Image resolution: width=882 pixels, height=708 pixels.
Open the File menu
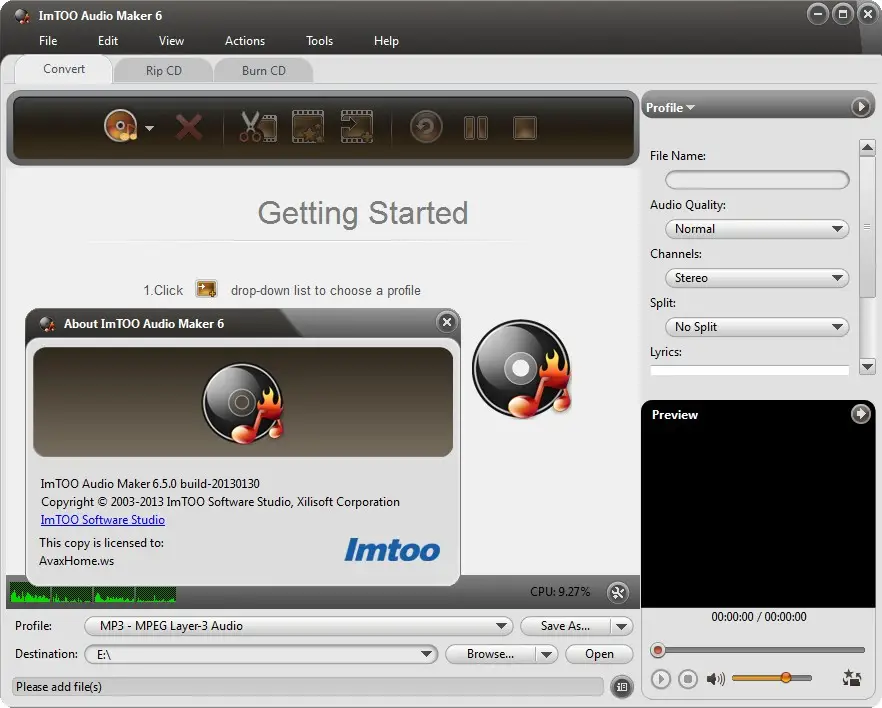pos(48,40)
